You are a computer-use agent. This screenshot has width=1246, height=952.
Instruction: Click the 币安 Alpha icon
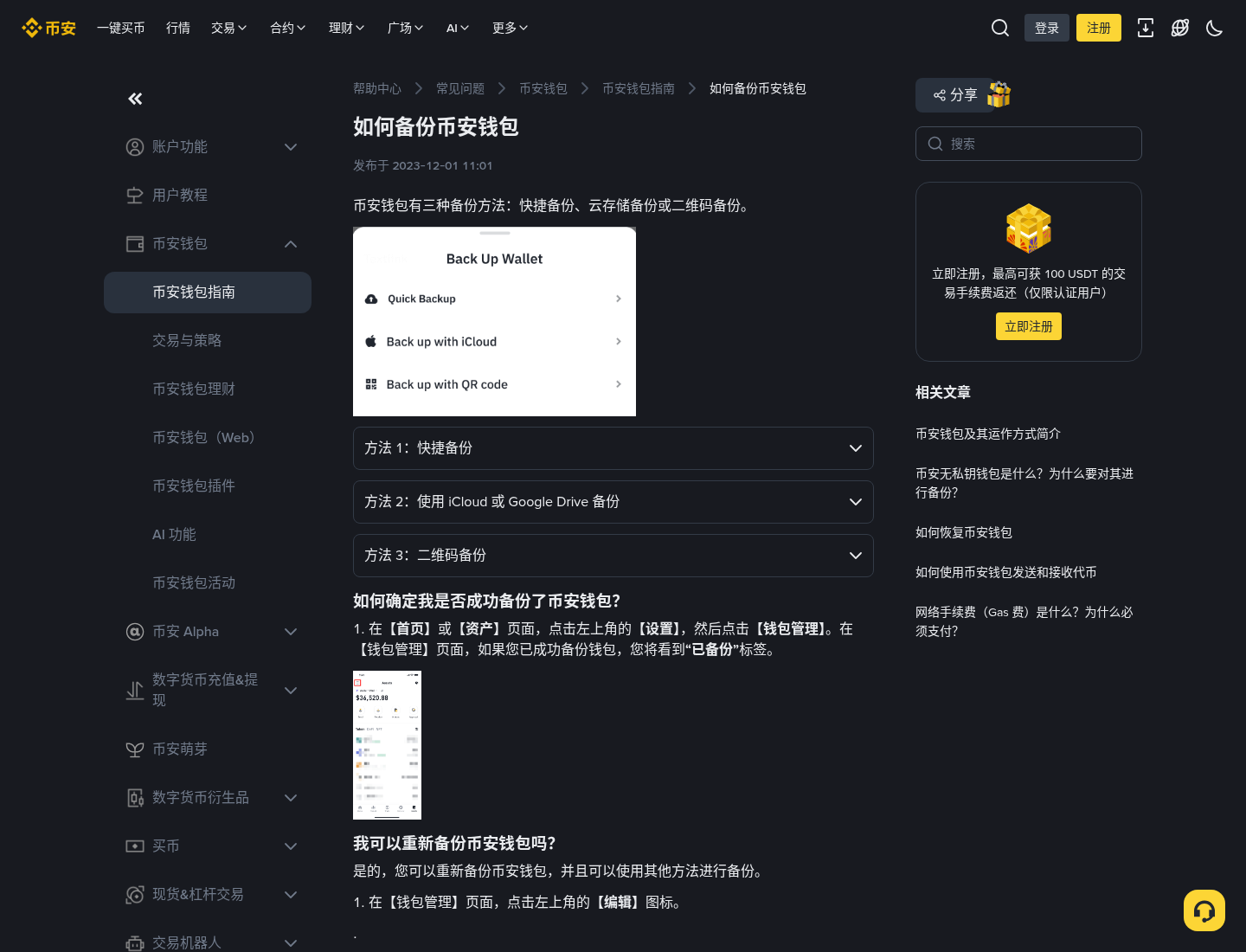tap(135, 632)
